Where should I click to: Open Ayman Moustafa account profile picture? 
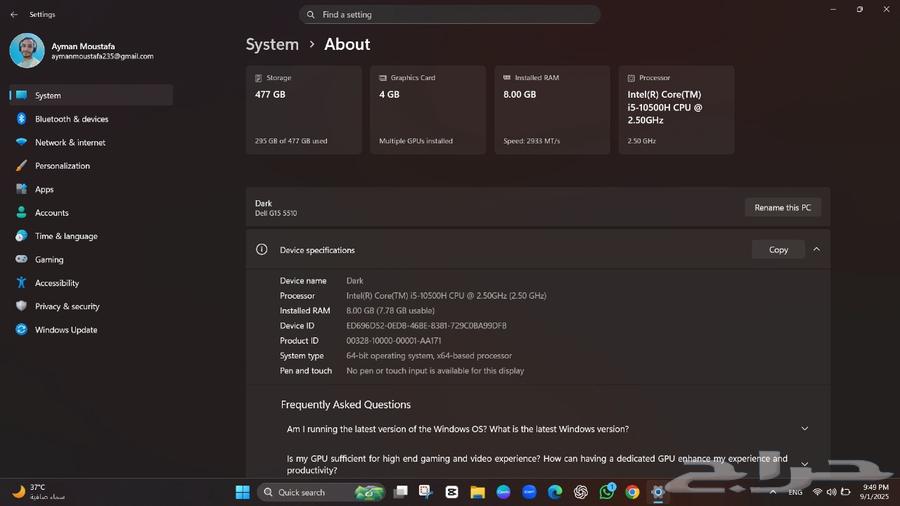tap(27, 50)
